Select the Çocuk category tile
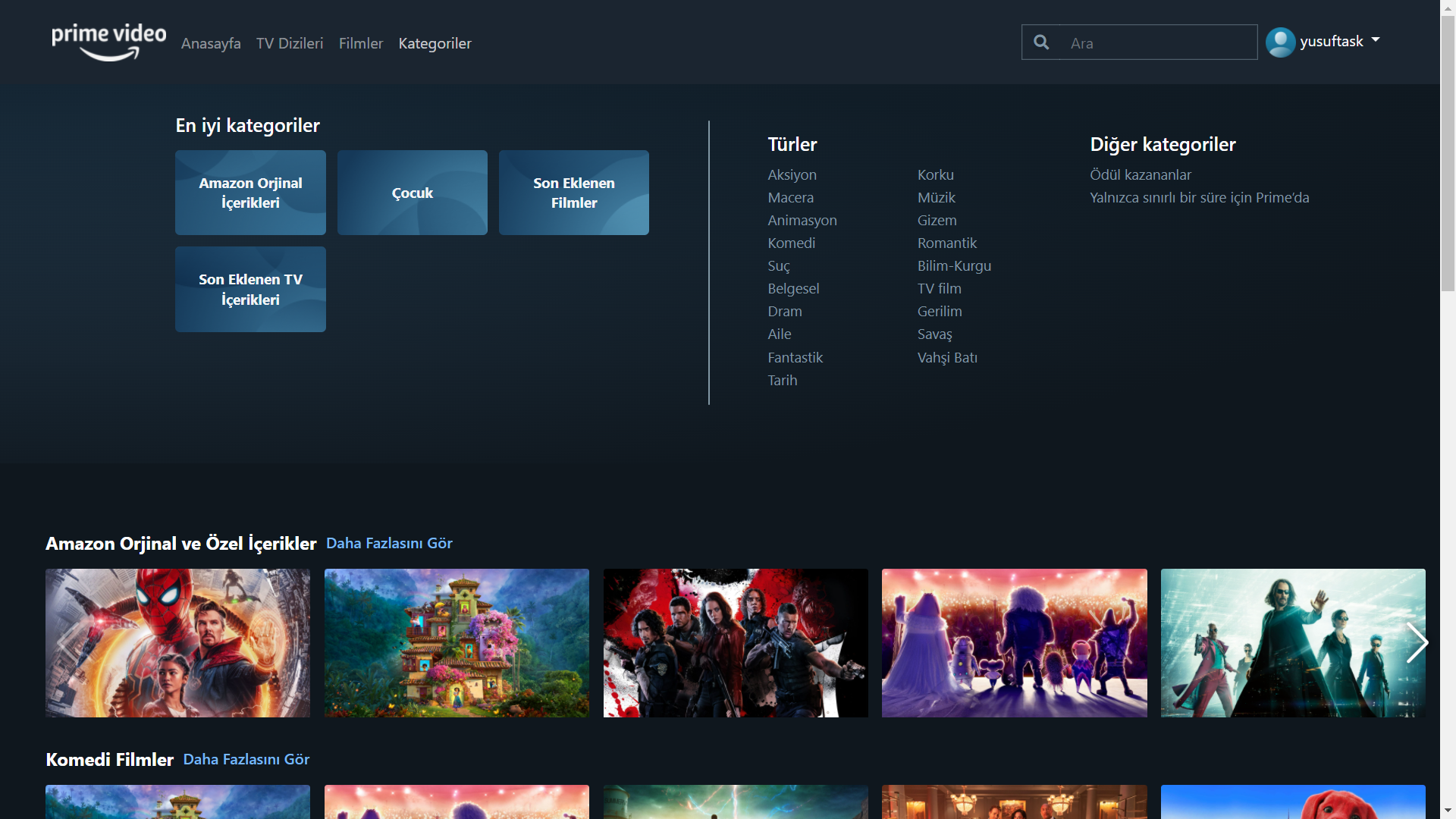The width and height of the screenshot is (1456, 819). click(412, 193)
